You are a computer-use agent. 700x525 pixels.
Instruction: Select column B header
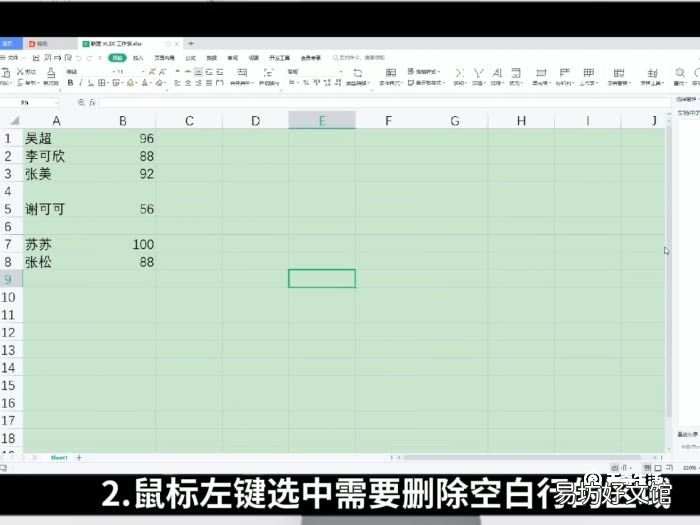click(123, 121)
